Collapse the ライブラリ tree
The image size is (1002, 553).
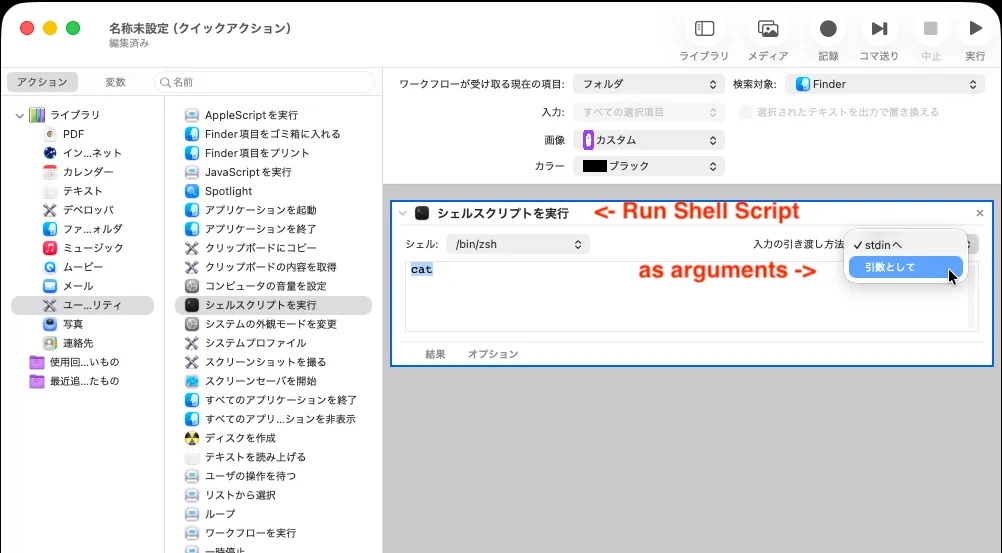click(20, 116)
